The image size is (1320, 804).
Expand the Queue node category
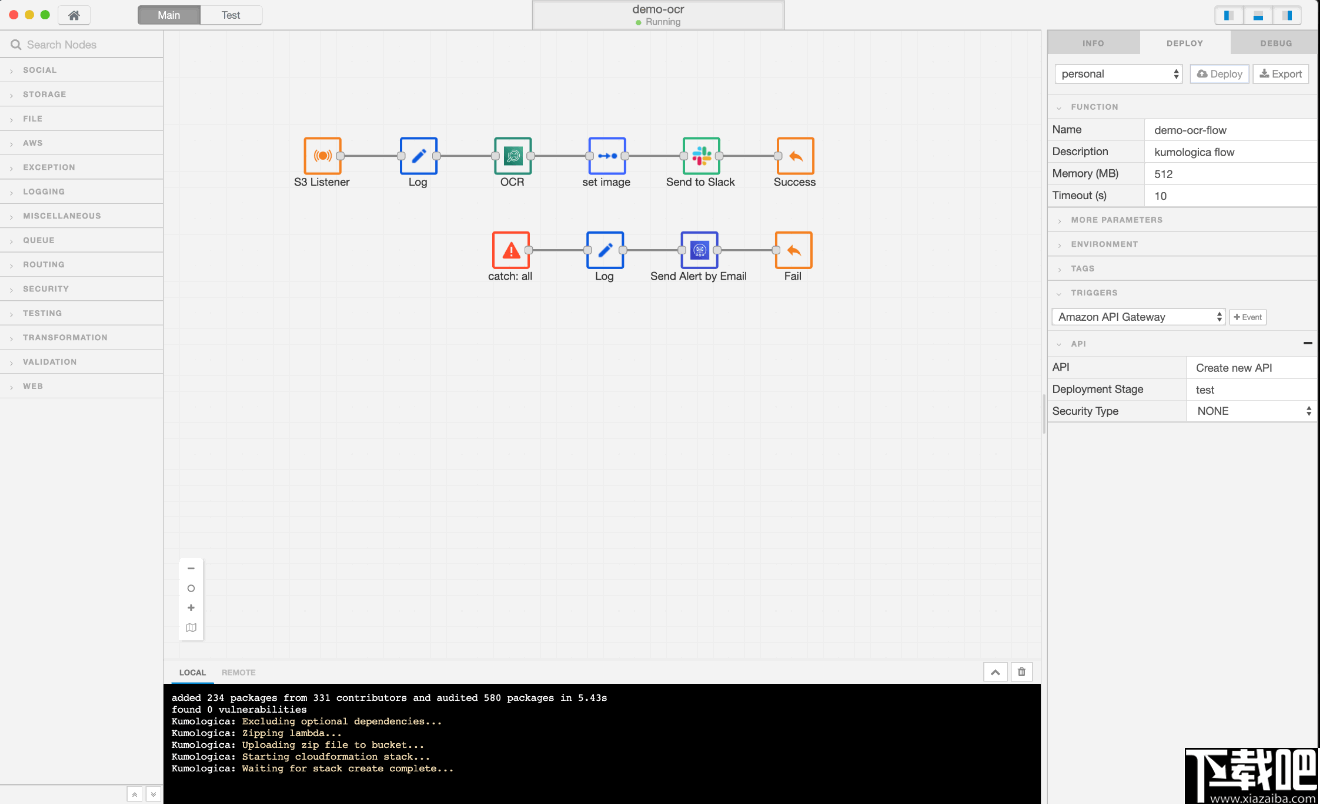[81, 240]
